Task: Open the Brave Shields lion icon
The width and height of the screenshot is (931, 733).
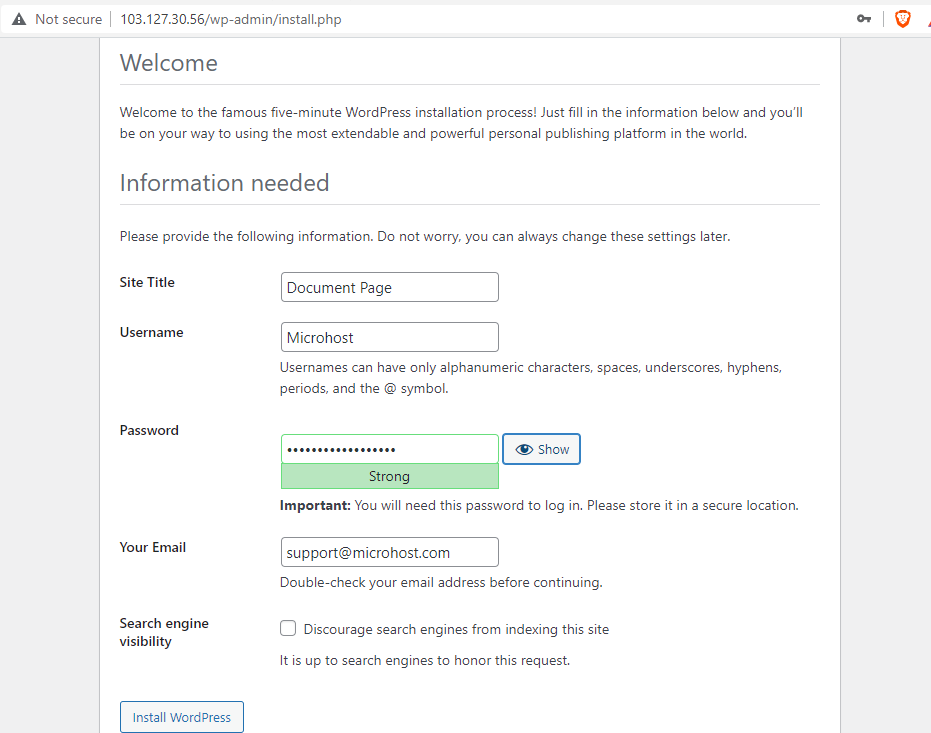Action: 902,19
